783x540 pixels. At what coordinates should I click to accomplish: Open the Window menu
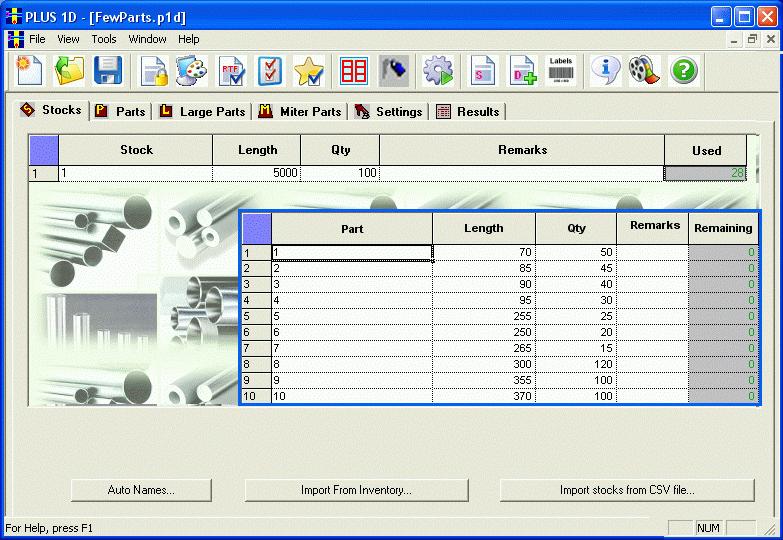coord(147,39)
